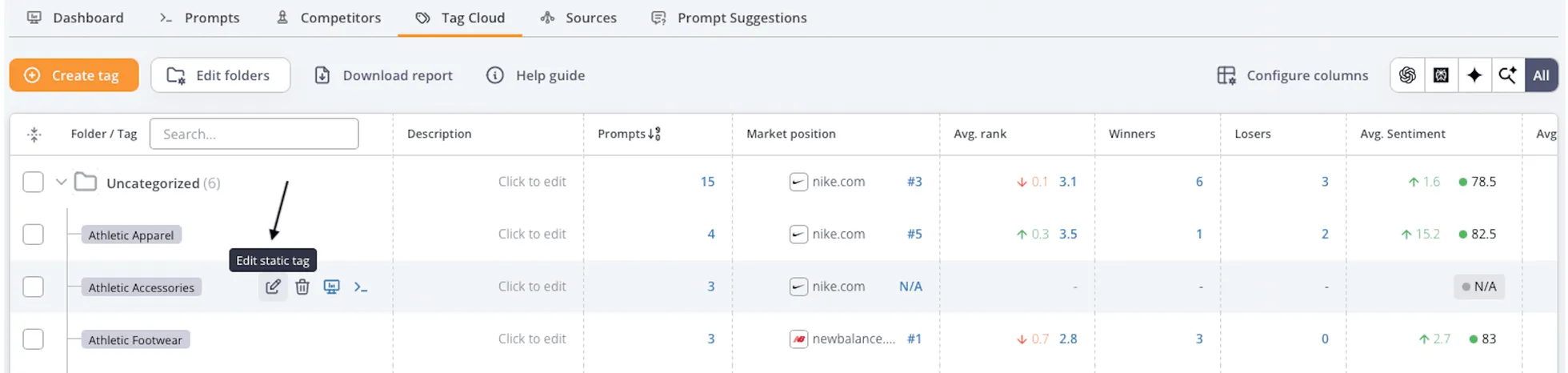This screenshot has height=373, width=1568.
Task: Focus the Folder / Tag search field
Action: (254, 134)
